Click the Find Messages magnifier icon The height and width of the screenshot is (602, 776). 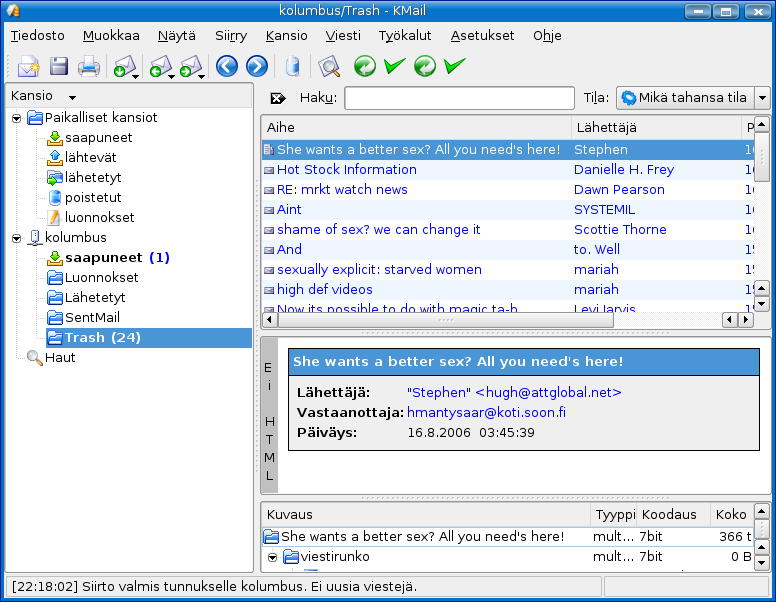point(329,67)
